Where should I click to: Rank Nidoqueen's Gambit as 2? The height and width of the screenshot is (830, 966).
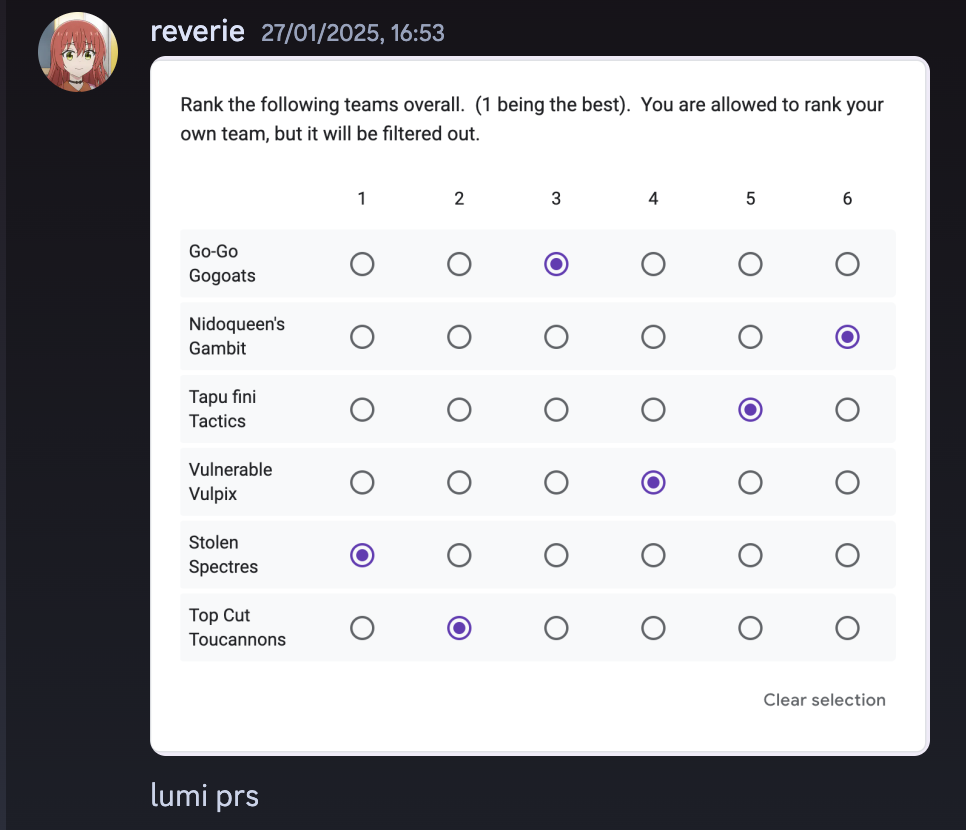coord(459,337)
